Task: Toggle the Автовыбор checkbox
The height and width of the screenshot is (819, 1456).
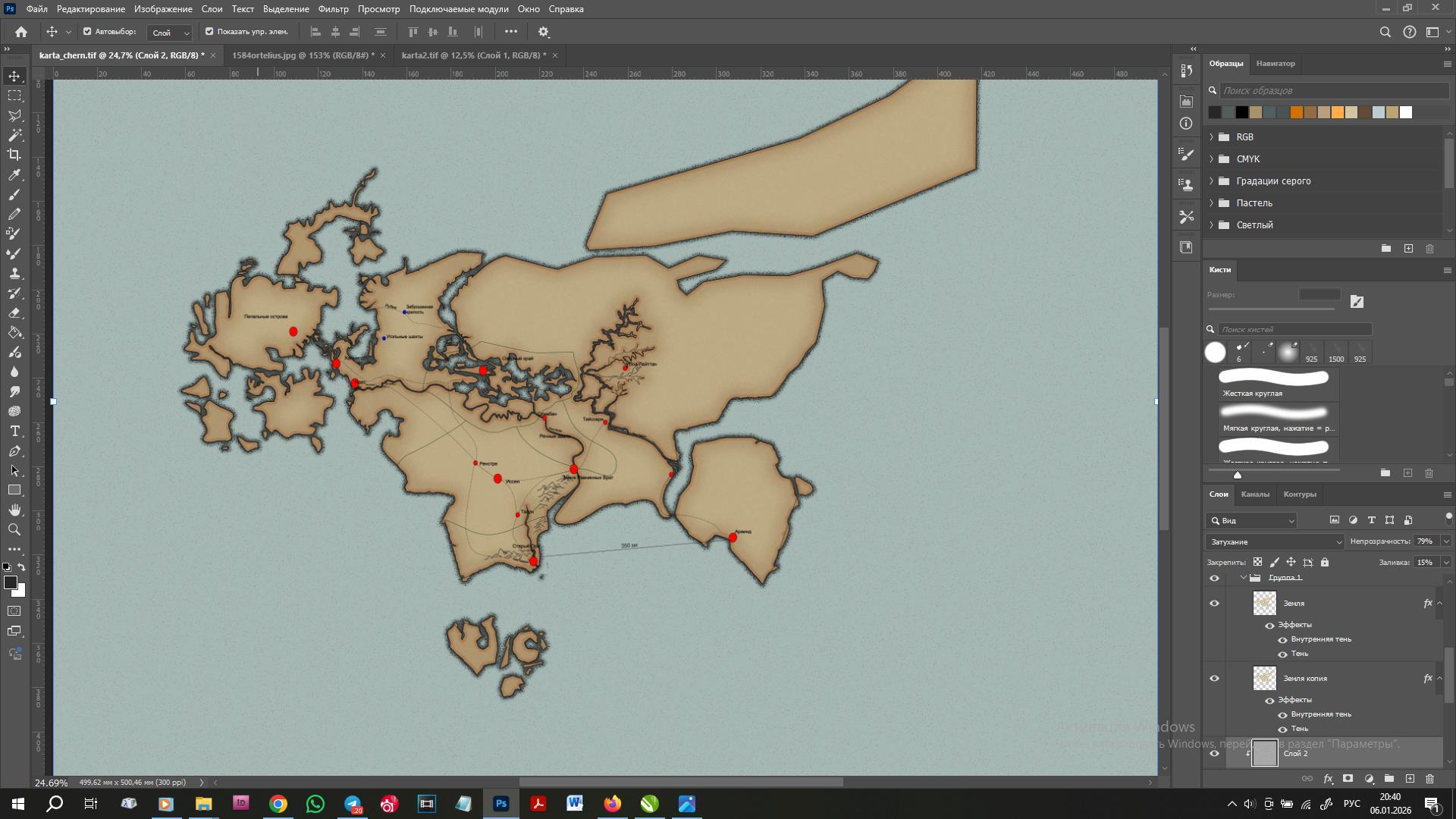Action: [x=87, y=32]
